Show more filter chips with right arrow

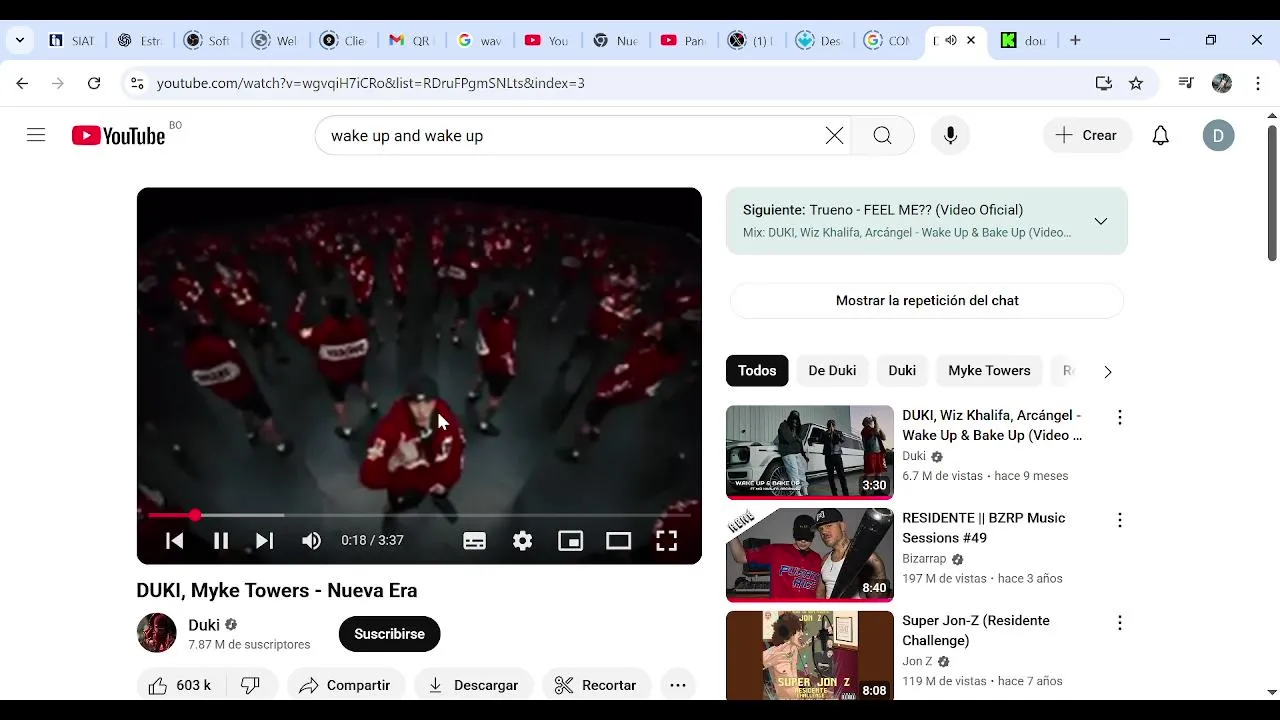click(1107, 371)
